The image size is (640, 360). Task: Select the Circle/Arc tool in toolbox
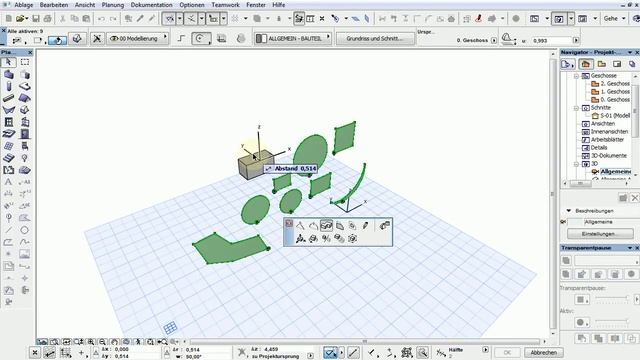[24, 230]
